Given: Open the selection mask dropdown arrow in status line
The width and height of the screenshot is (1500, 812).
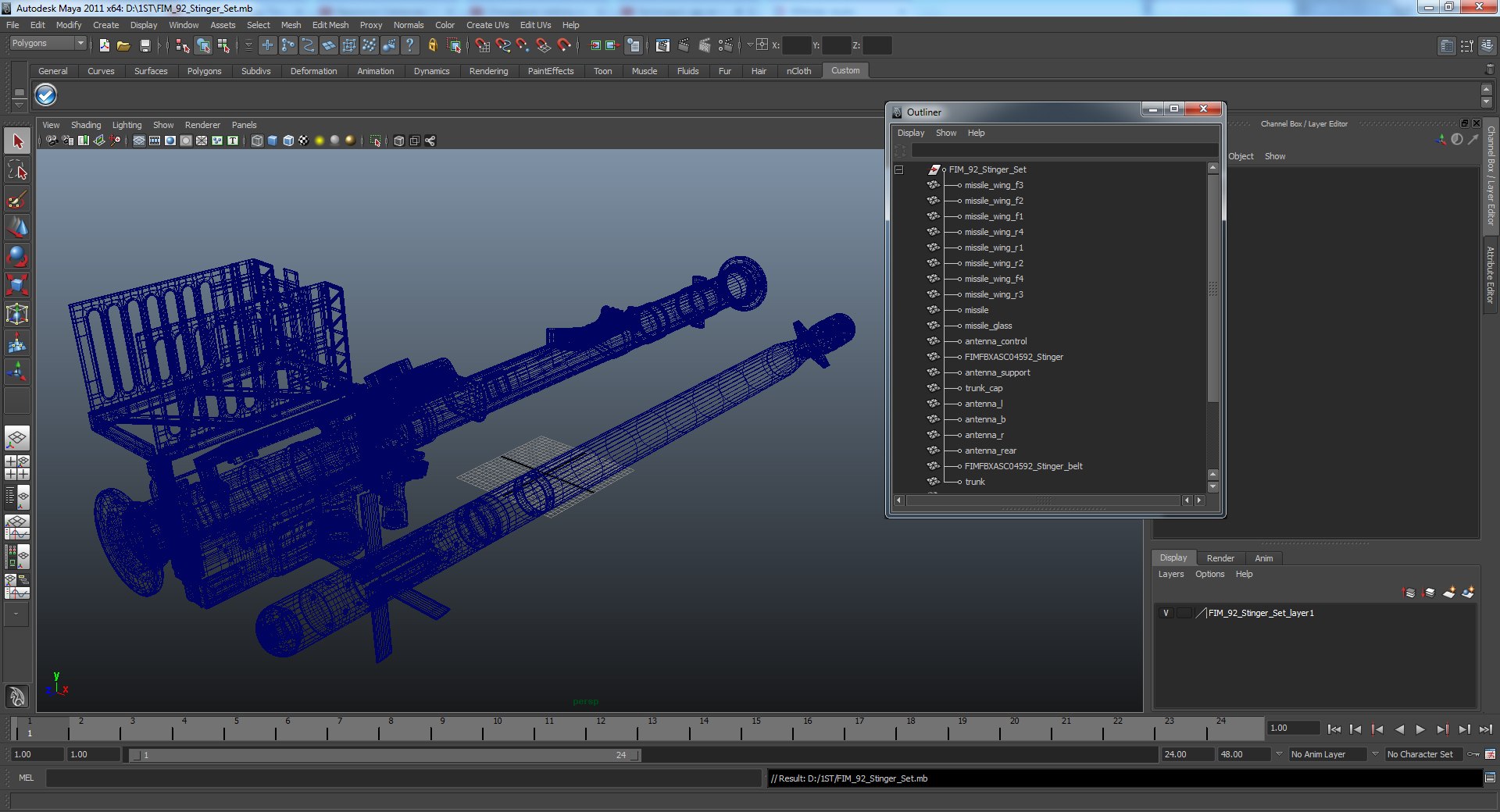Looking at the screenshot, I should (248, 46).
